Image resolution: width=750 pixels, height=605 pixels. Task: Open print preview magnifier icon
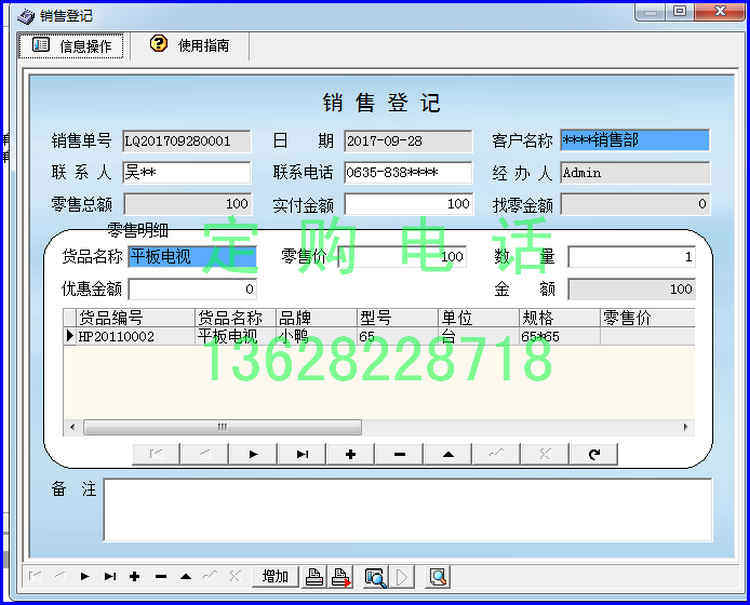(x=375, y=577)
